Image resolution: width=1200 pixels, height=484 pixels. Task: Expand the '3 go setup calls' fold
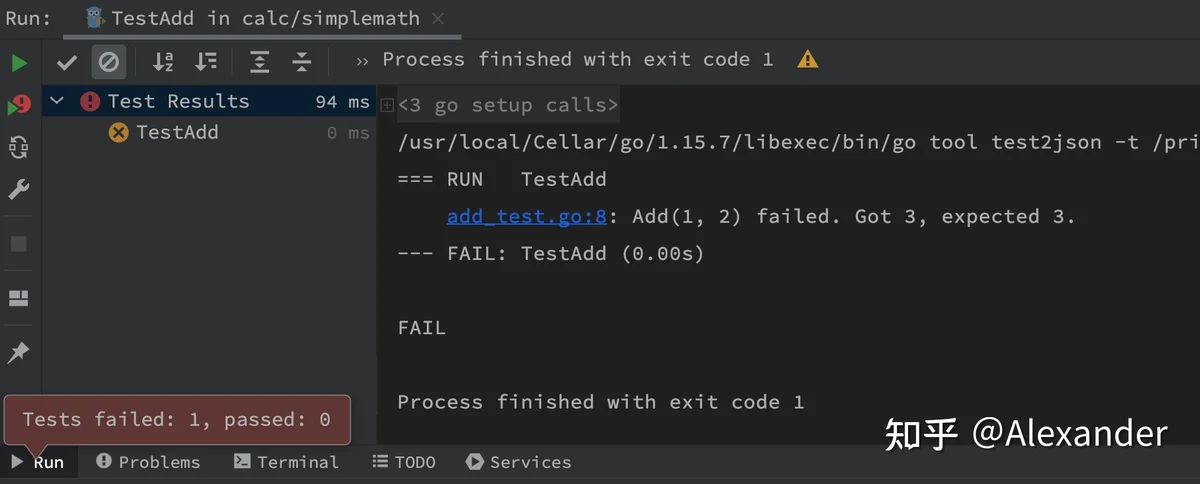tap(387, 105)
